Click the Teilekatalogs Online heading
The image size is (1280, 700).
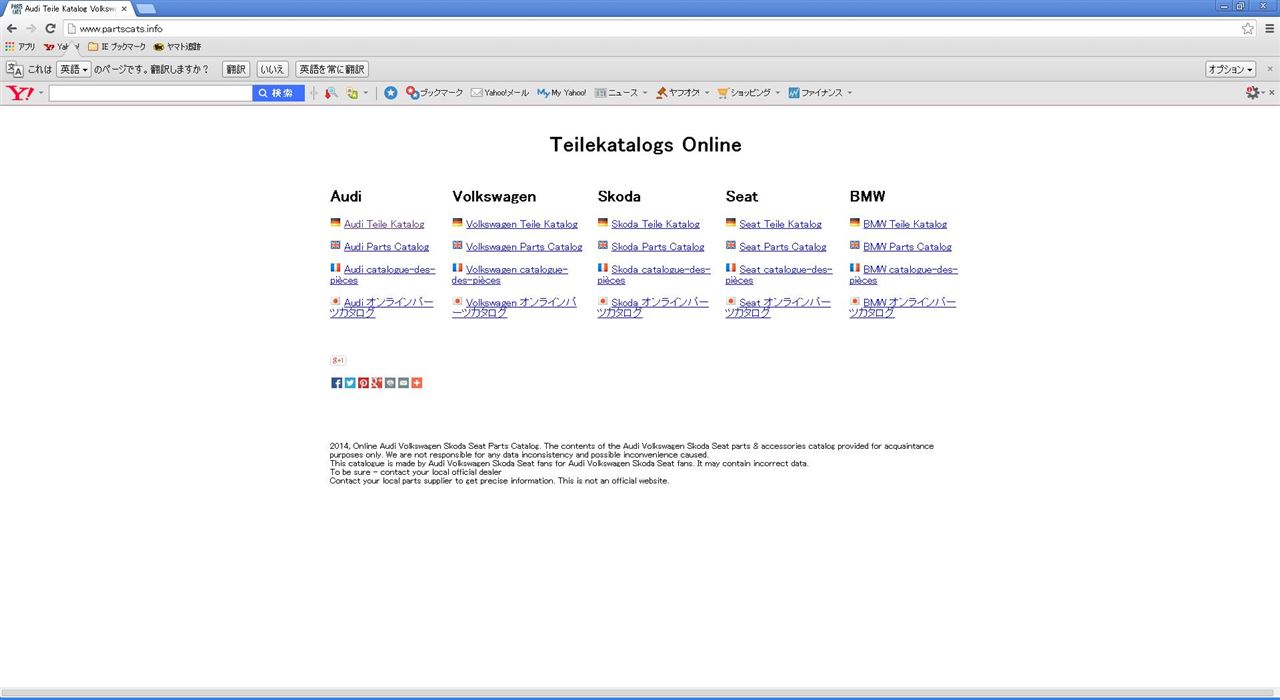click(646, 145)
